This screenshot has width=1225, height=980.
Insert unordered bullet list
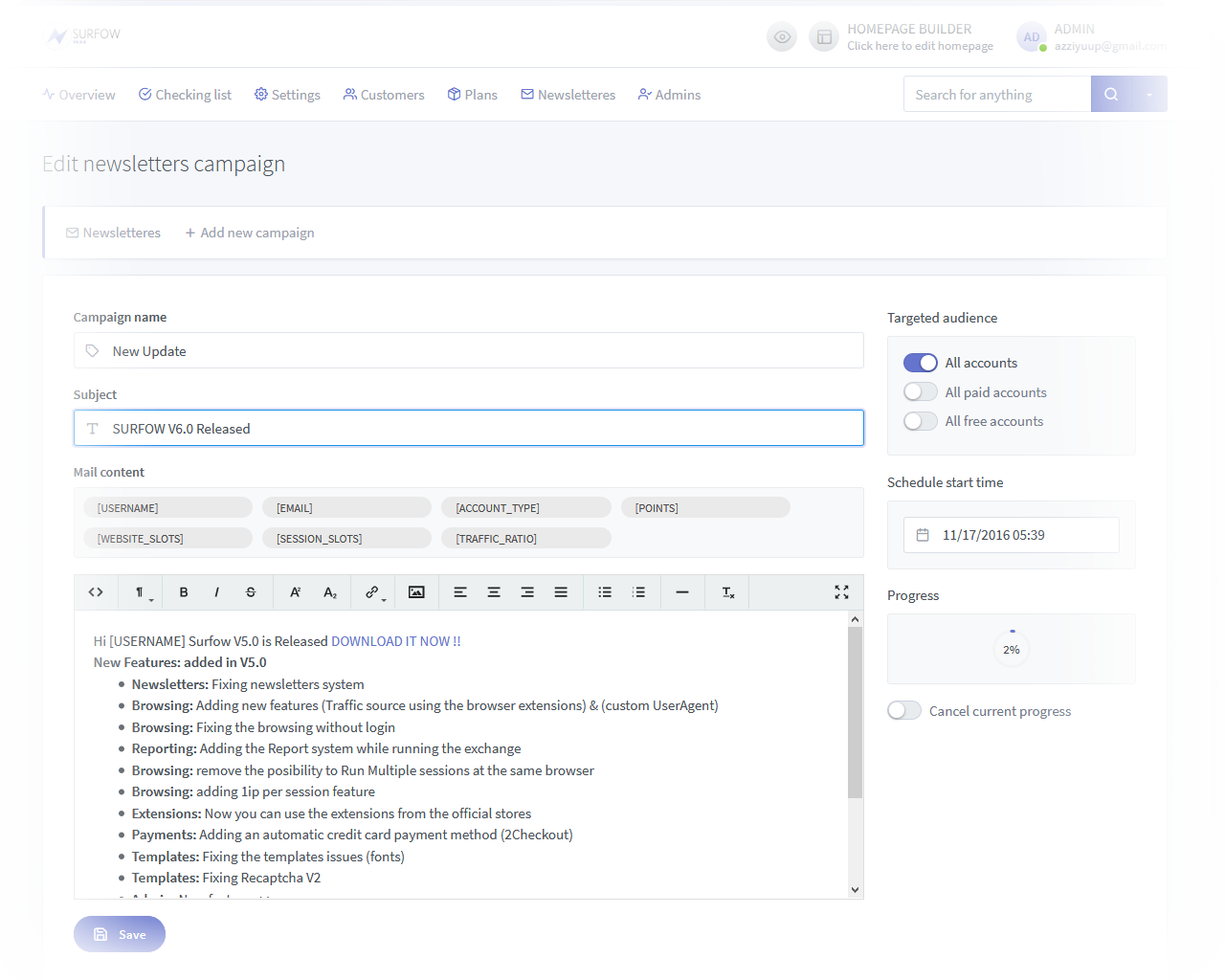tap(605, 592)
